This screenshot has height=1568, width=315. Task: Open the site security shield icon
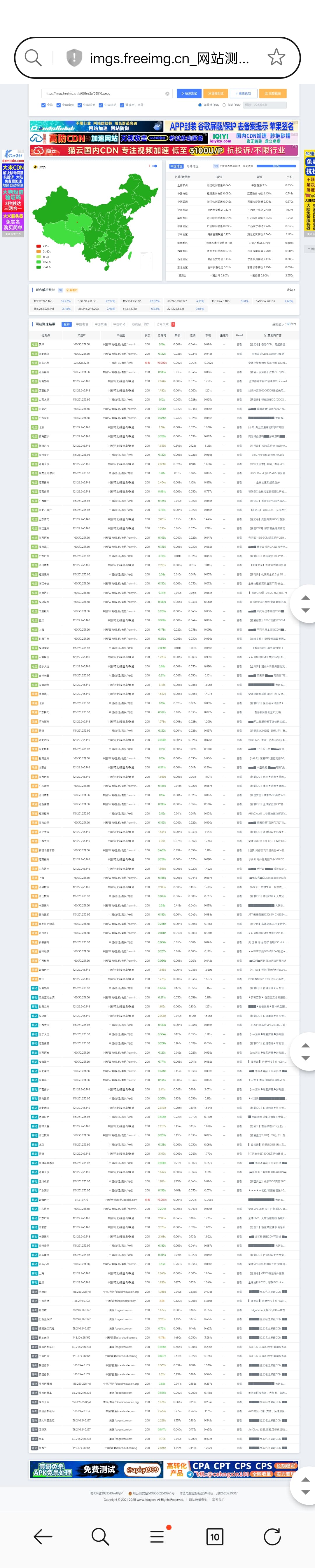coord(74,58)
